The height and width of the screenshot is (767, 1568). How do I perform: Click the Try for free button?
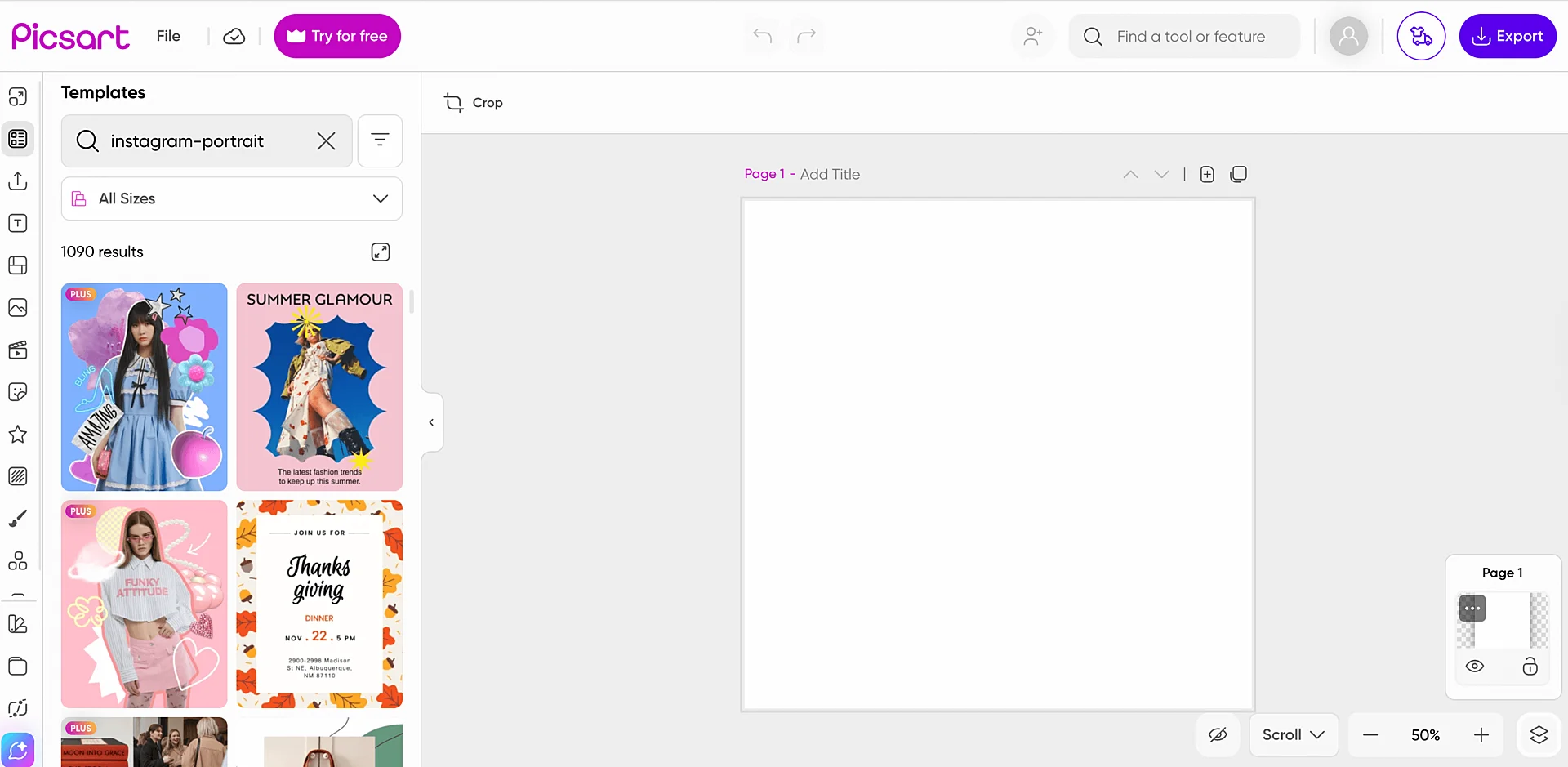pyautogui.click(x=337, y=36)
